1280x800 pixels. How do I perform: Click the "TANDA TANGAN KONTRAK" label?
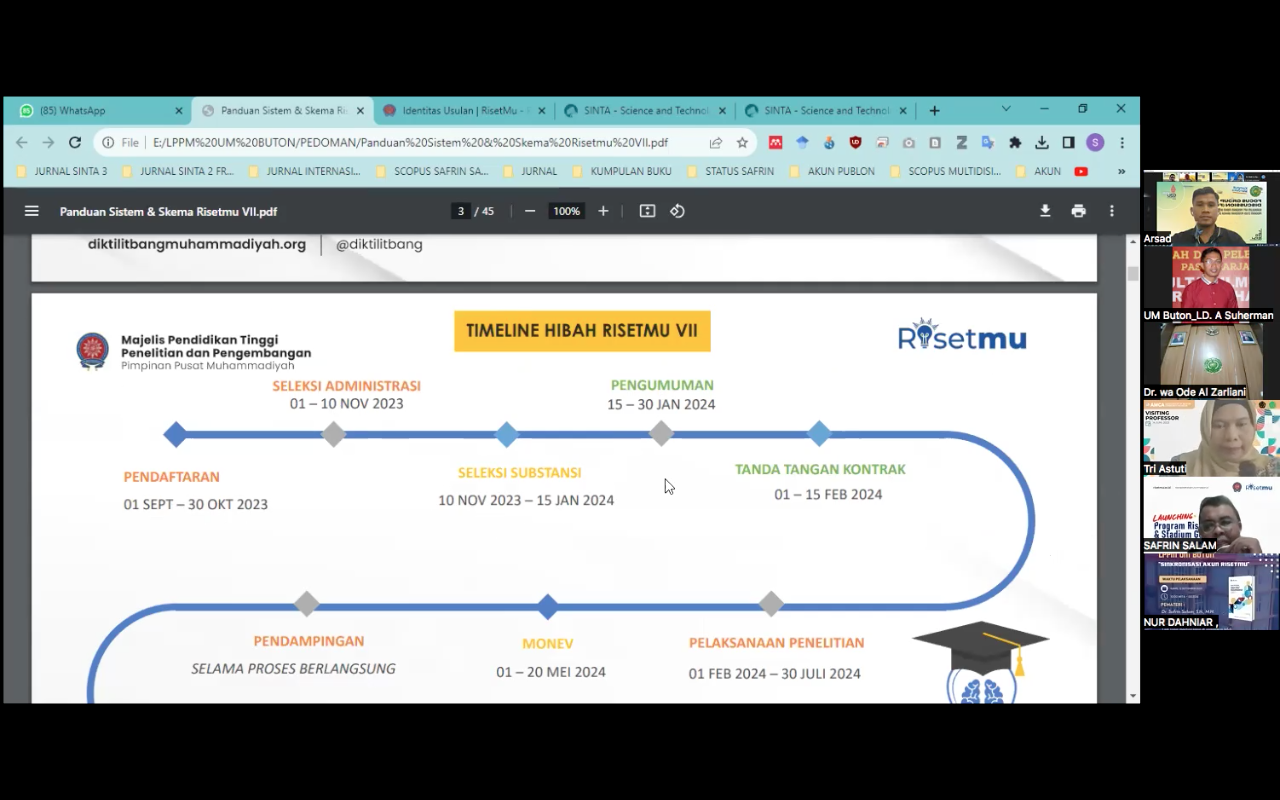(x=820, y=469)
